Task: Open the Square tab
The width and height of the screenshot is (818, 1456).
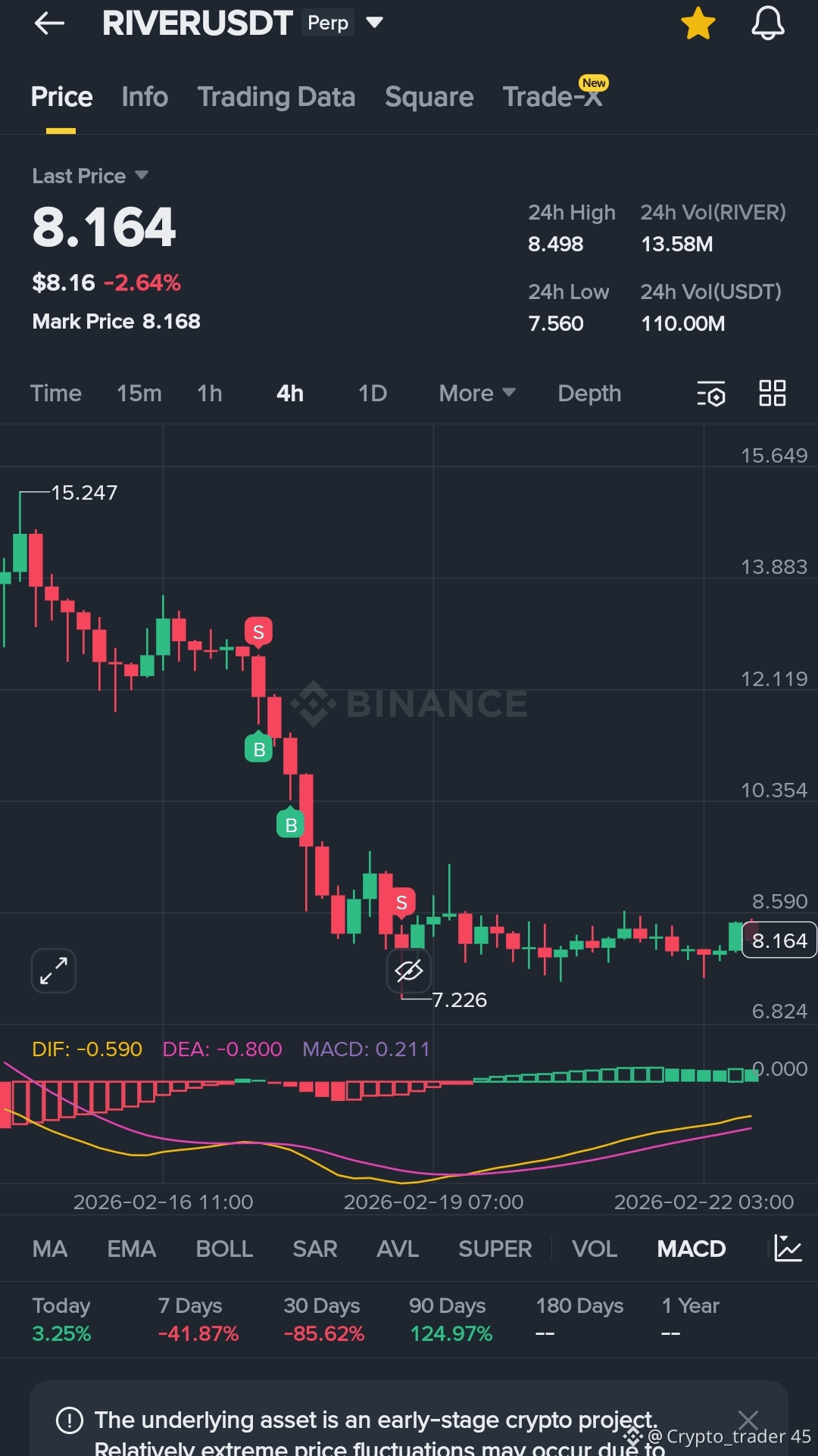Action: tap(429, 97)
